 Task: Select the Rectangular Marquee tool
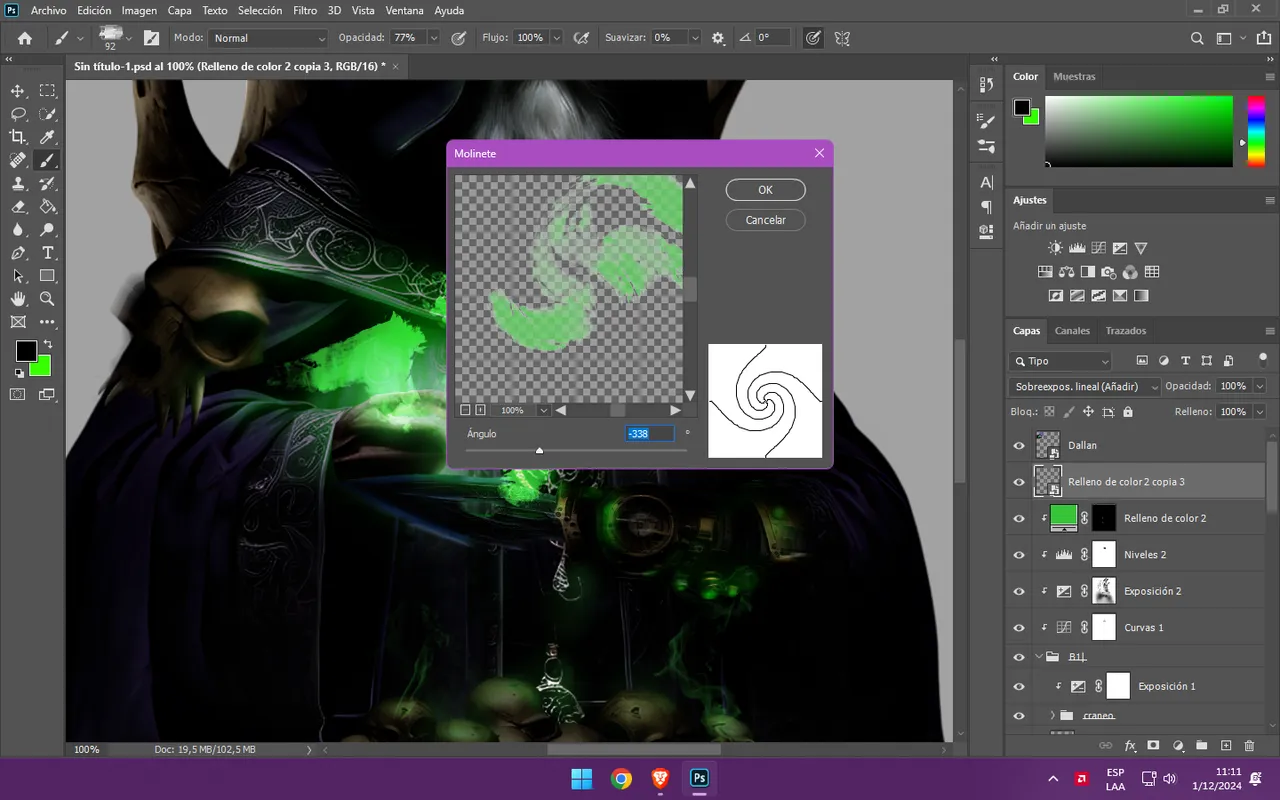pos(47,91)
